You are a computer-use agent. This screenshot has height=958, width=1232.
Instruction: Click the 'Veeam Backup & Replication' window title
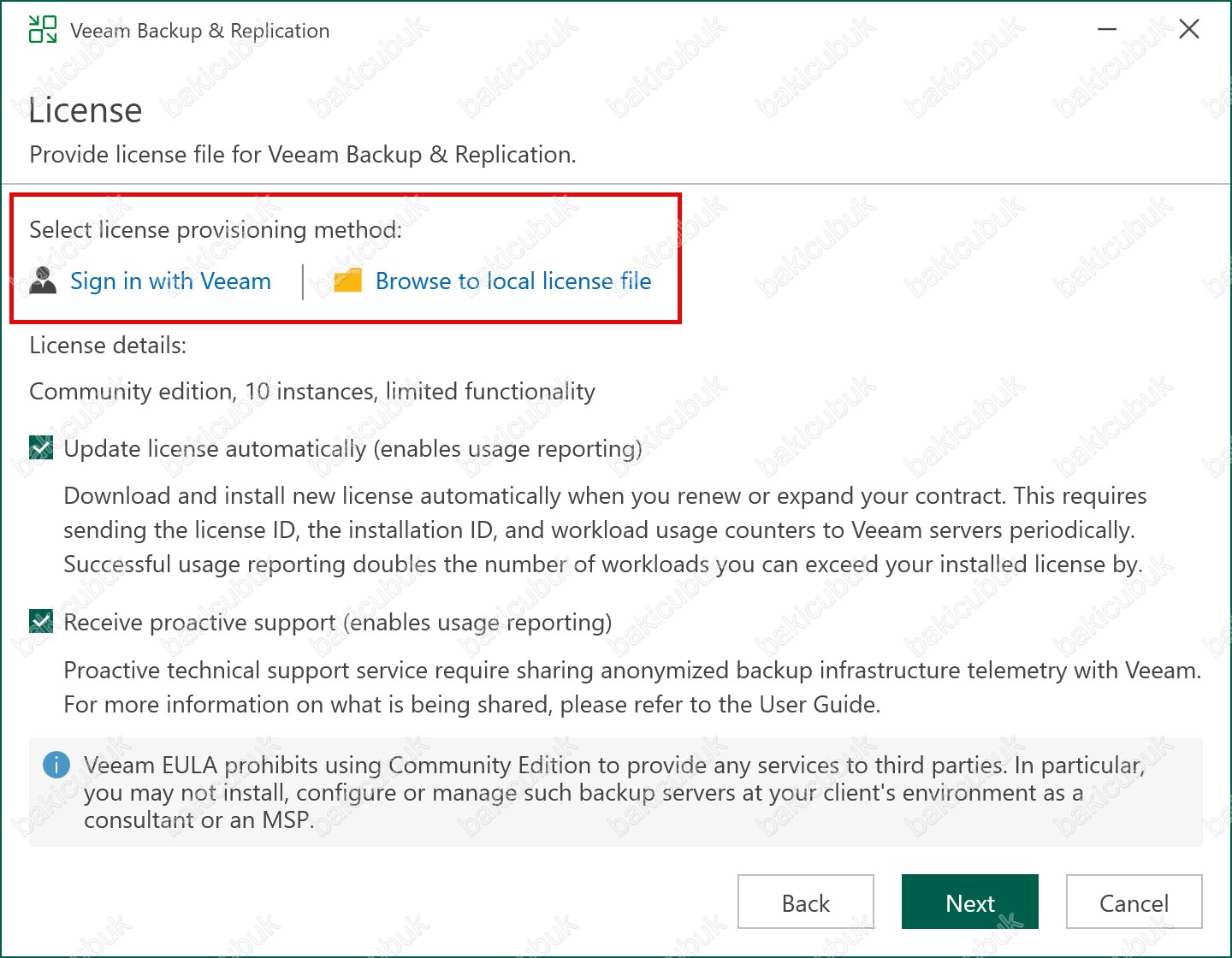[199, 31]
